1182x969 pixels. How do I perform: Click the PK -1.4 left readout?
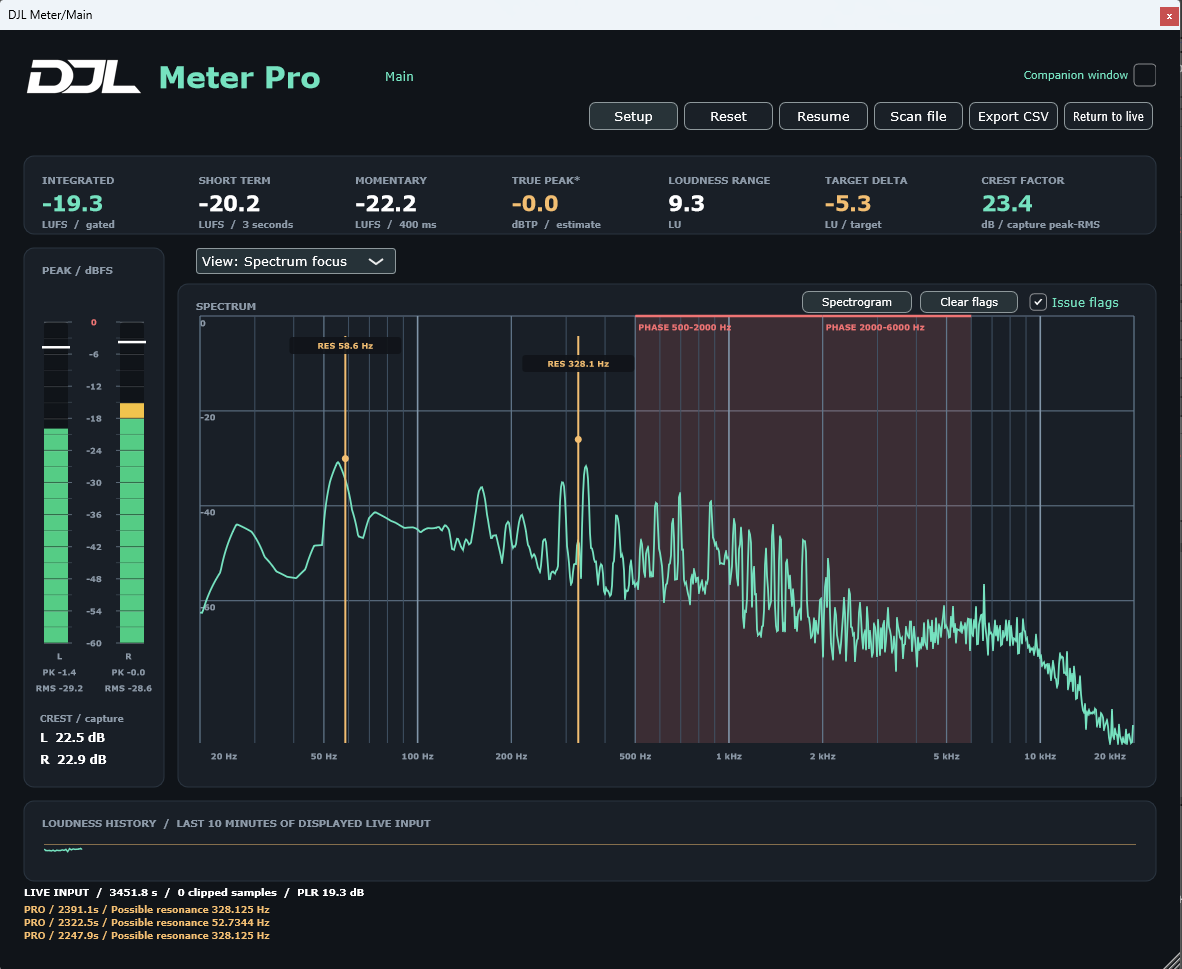point(59,672)
